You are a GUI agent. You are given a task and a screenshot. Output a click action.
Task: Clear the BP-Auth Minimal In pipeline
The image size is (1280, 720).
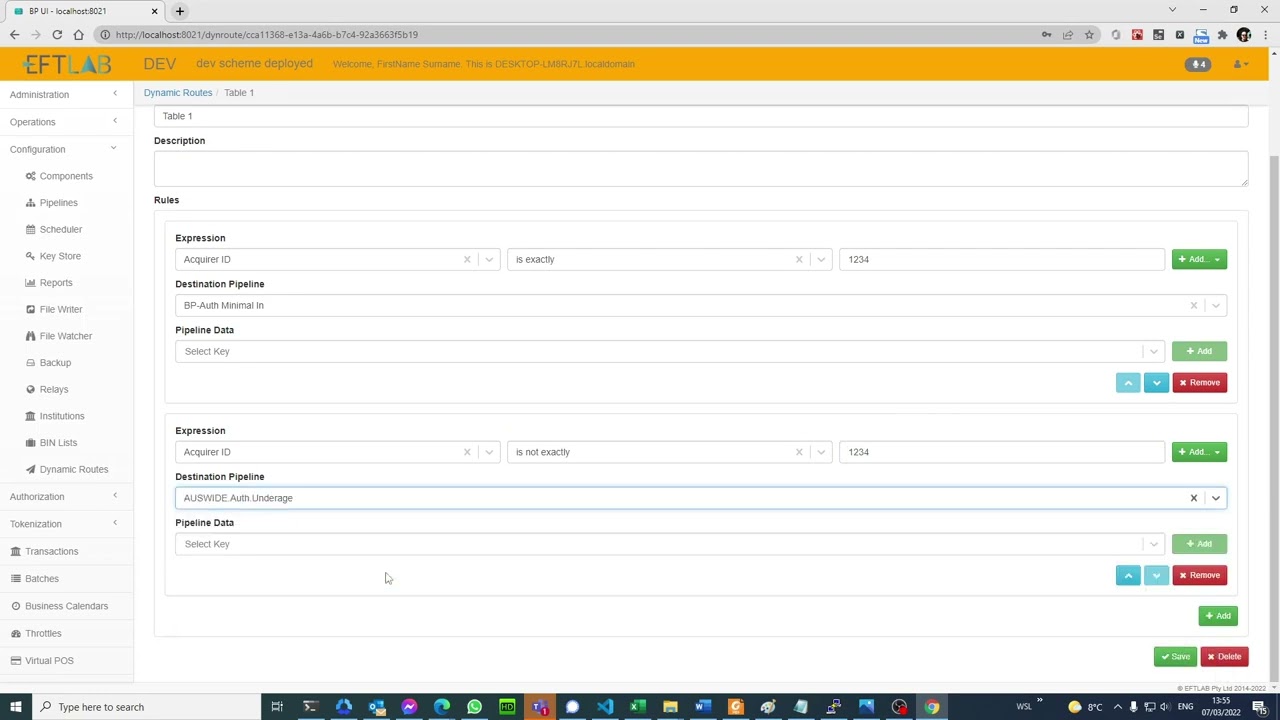1193,305
